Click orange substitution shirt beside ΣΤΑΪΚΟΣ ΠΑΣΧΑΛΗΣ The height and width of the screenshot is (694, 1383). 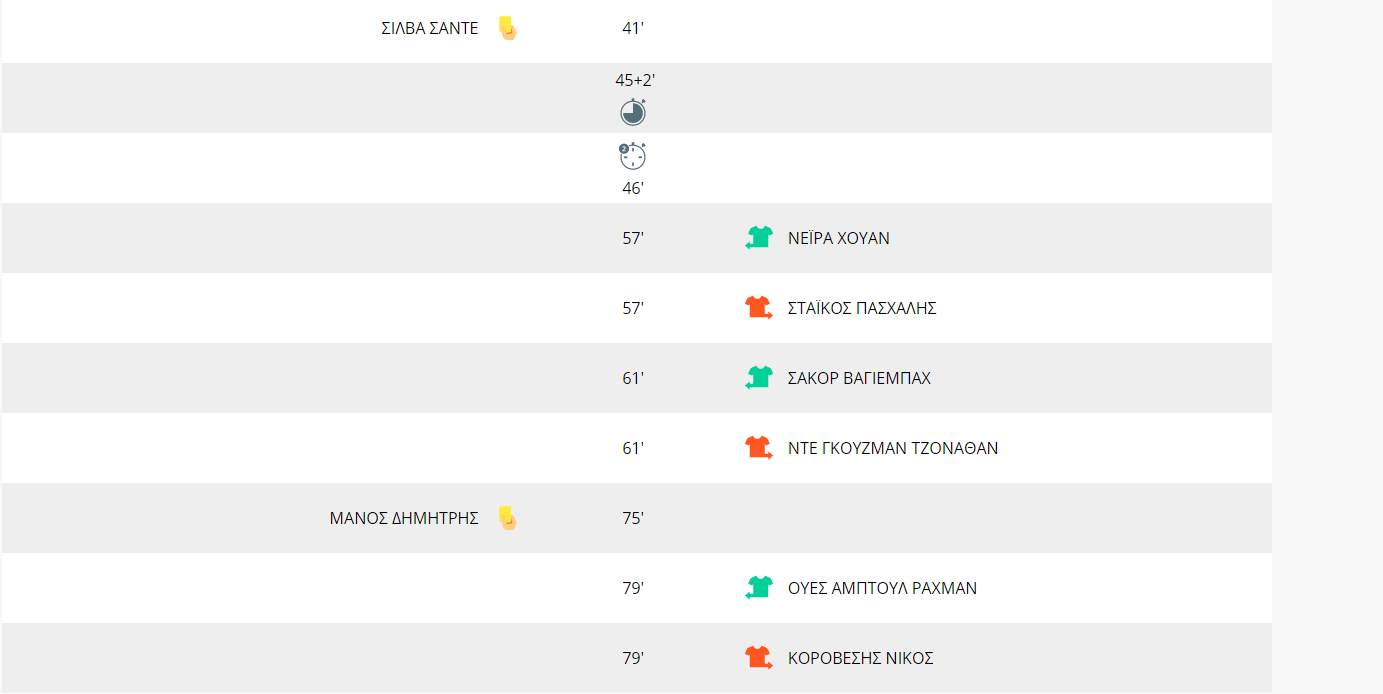tap(759, 308)
